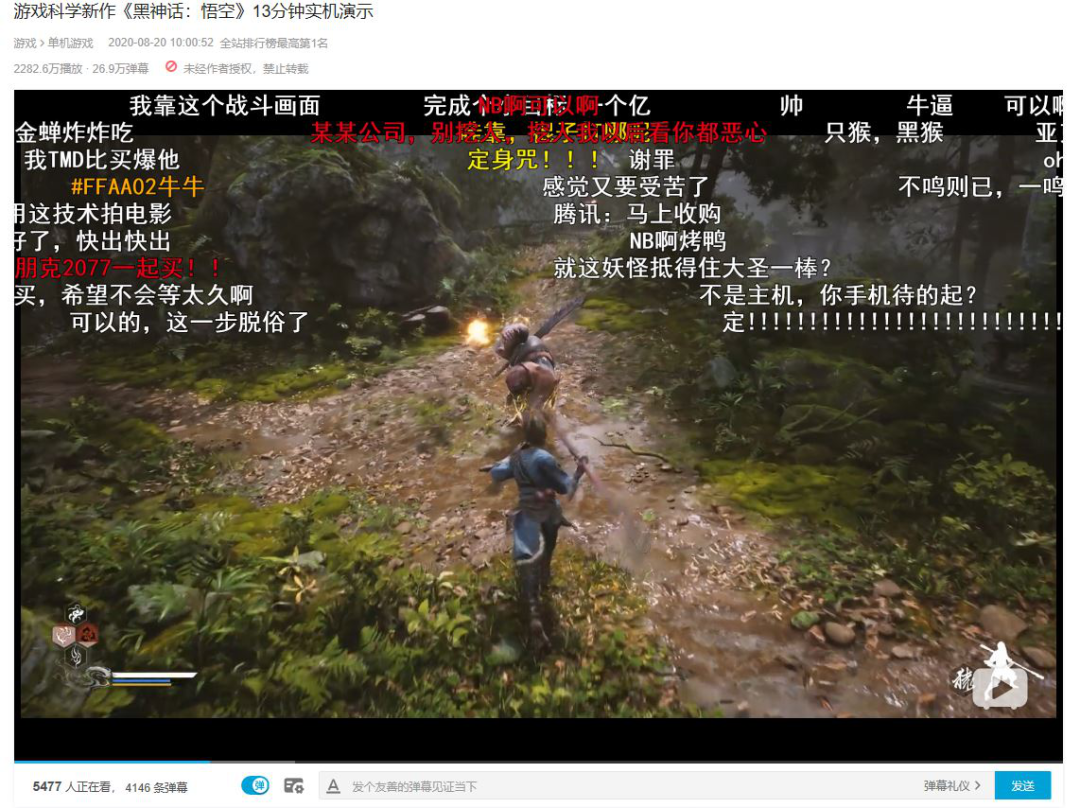Screen dimensions: 1080x808
Task: Open 全站排行榜最高第1名 ranking link
Action: point(273,43)
